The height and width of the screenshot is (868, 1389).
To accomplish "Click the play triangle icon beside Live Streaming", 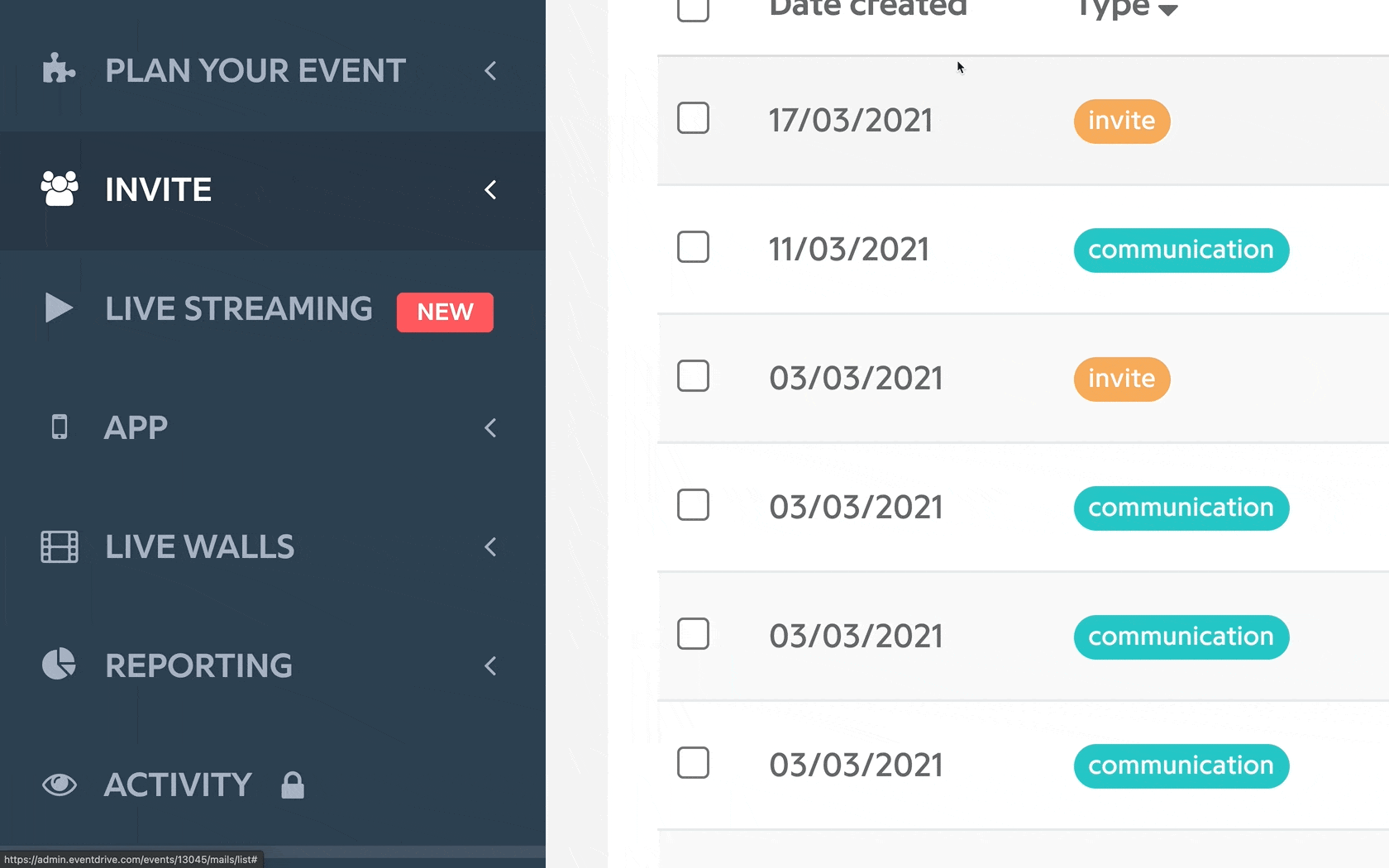I will (x=59, y=308).
